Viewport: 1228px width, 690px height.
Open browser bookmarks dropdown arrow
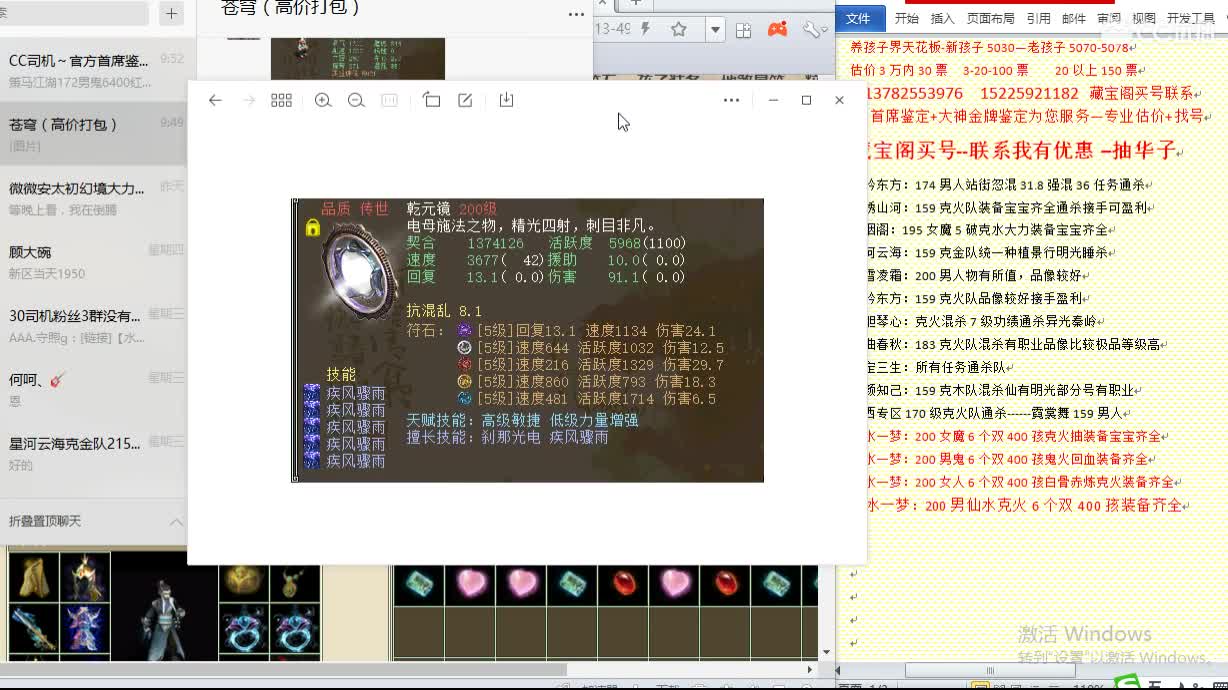tap(715, 30)
